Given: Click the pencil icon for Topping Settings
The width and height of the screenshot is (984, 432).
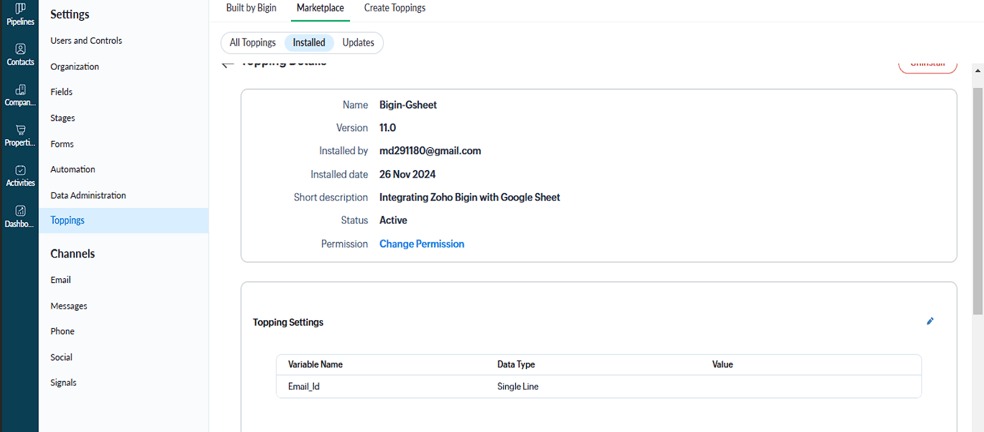Looking at the screenshot, I should (x=930, y=321).
